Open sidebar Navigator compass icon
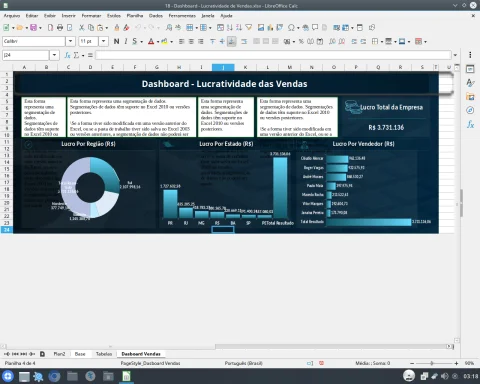Screen dimensions: 480x384 (470, 110)
